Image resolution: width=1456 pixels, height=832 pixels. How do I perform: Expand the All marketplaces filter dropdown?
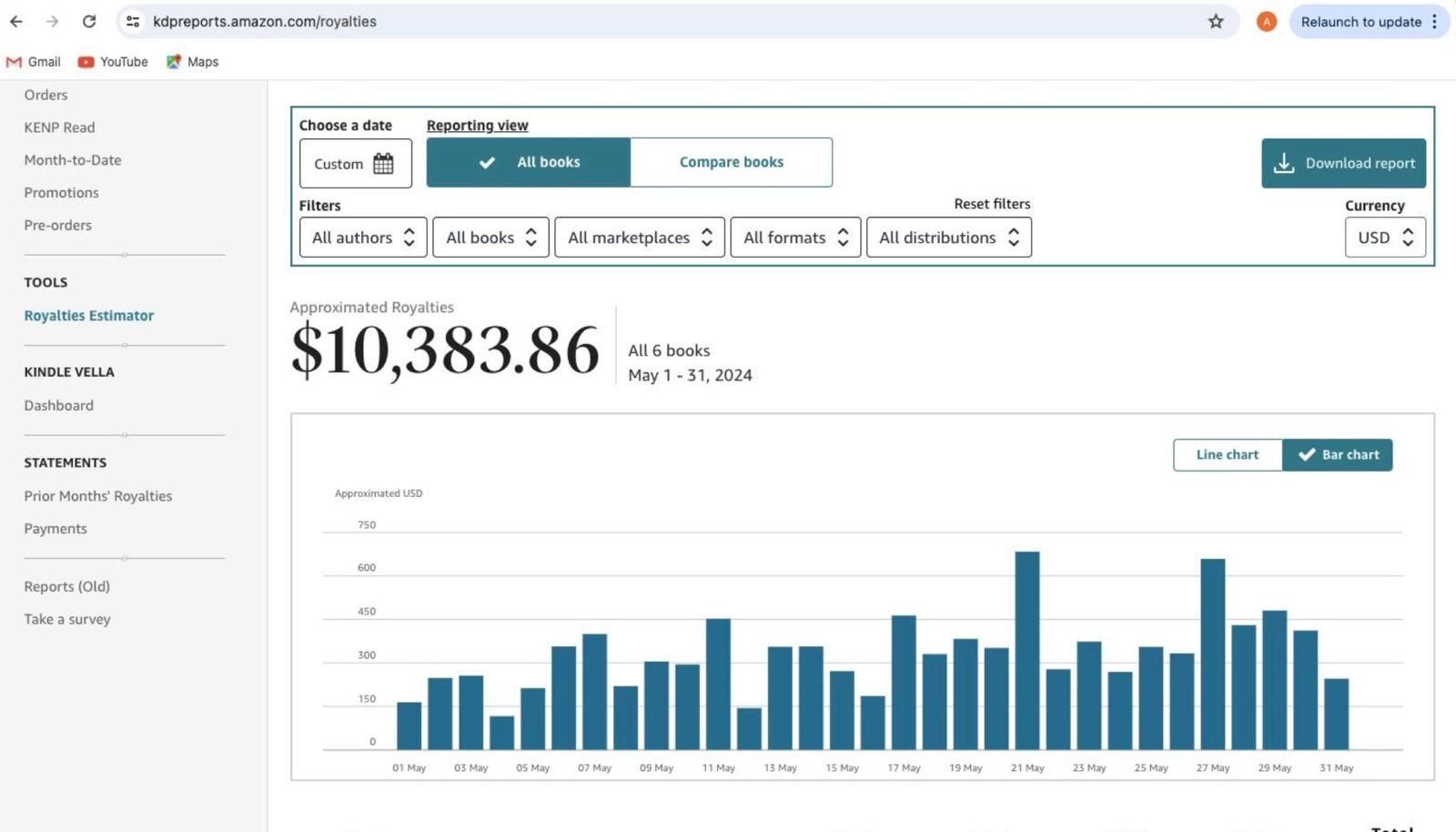coord(639,238)
